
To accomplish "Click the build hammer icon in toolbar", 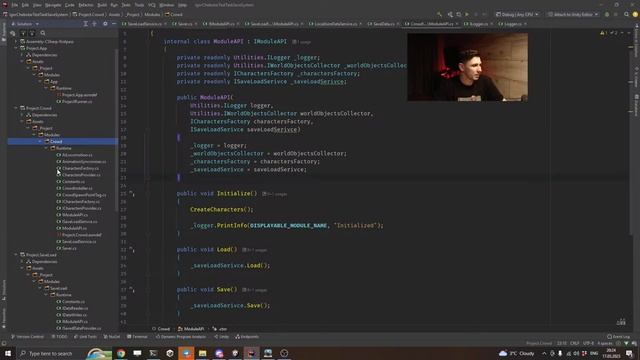I will pyautogui.click(x=440, y=14).
